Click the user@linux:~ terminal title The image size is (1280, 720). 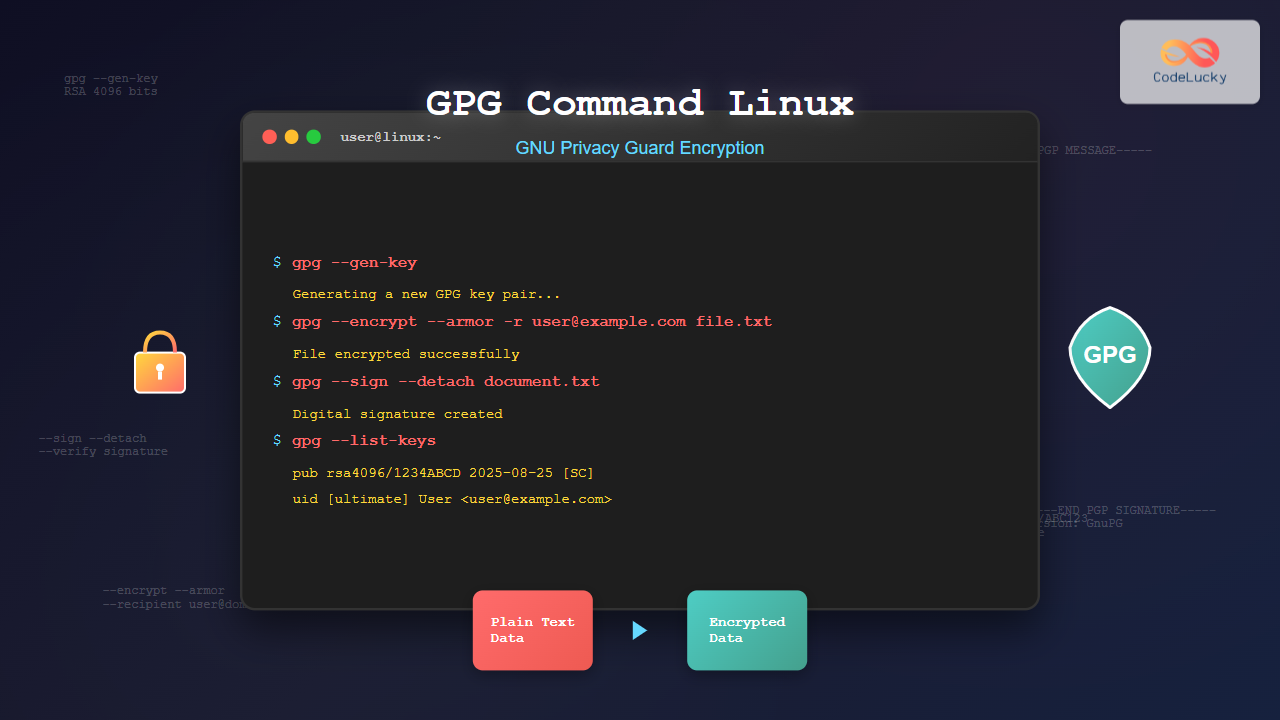point(390,137)
